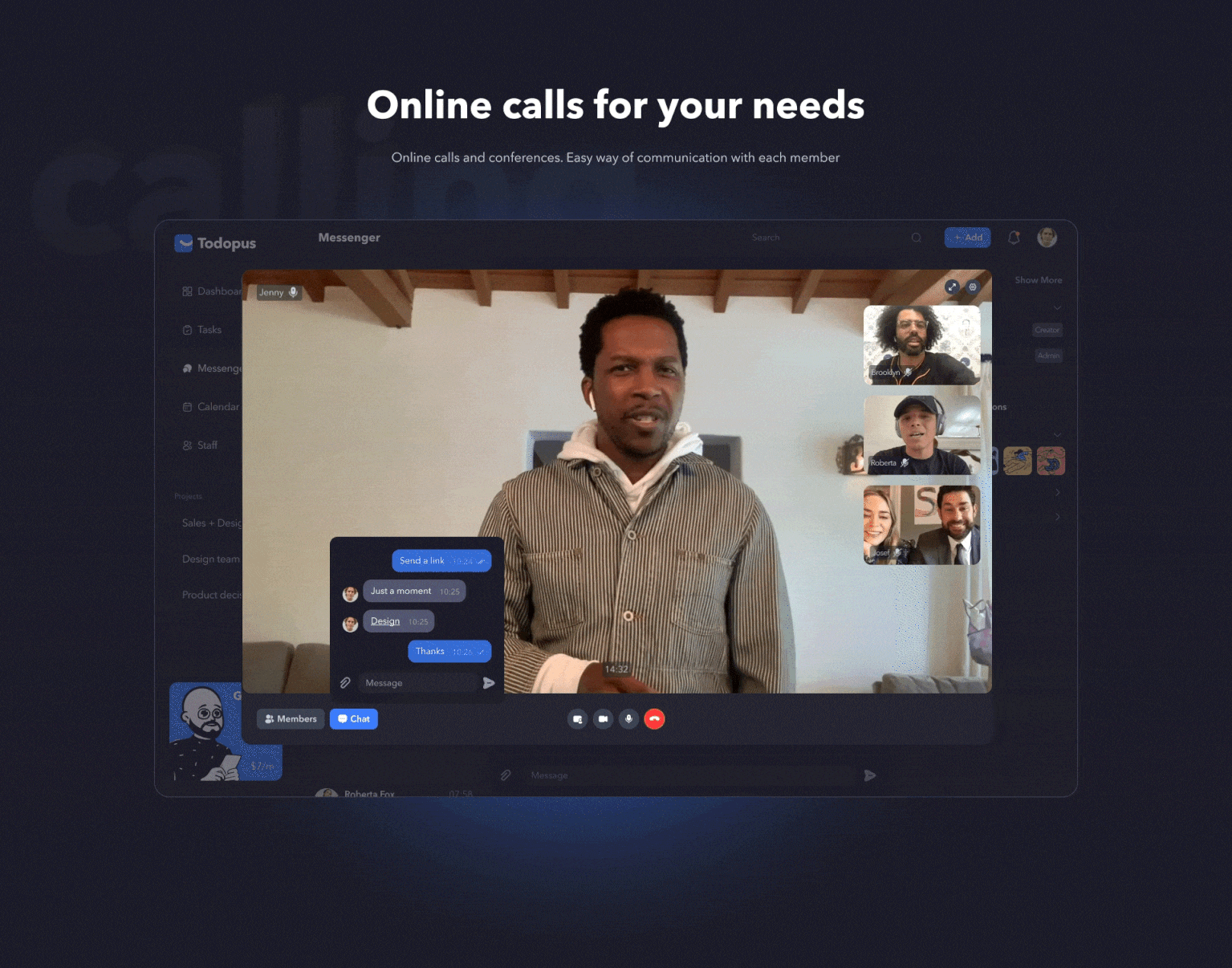1232x968 pixels.
Task: Click Jenny's microphone indicator
Action: [294, 292]
